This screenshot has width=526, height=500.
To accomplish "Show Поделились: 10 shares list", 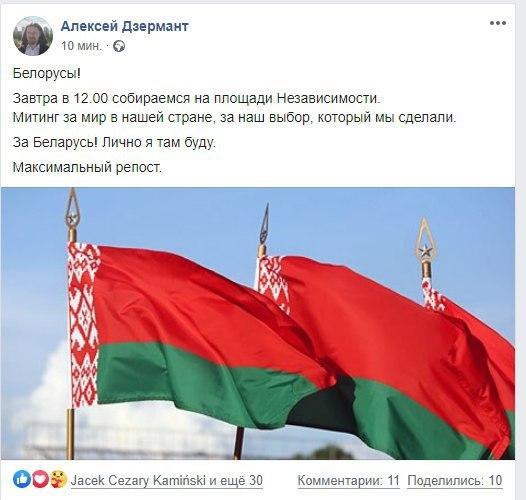I will coord(455,480).
